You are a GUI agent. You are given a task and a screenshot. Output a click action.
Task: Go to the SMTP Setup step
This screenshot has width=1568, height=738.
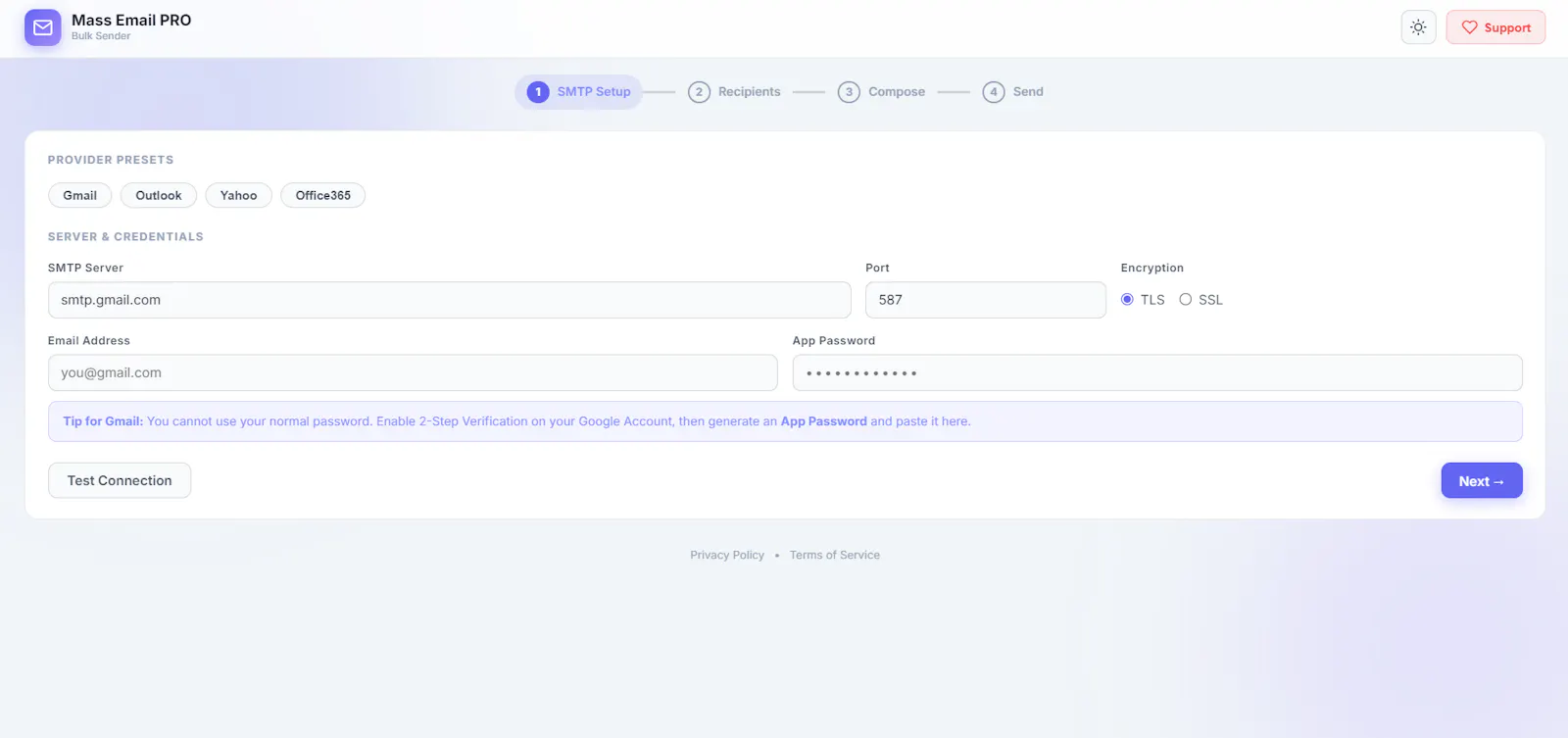coord(579,92)
